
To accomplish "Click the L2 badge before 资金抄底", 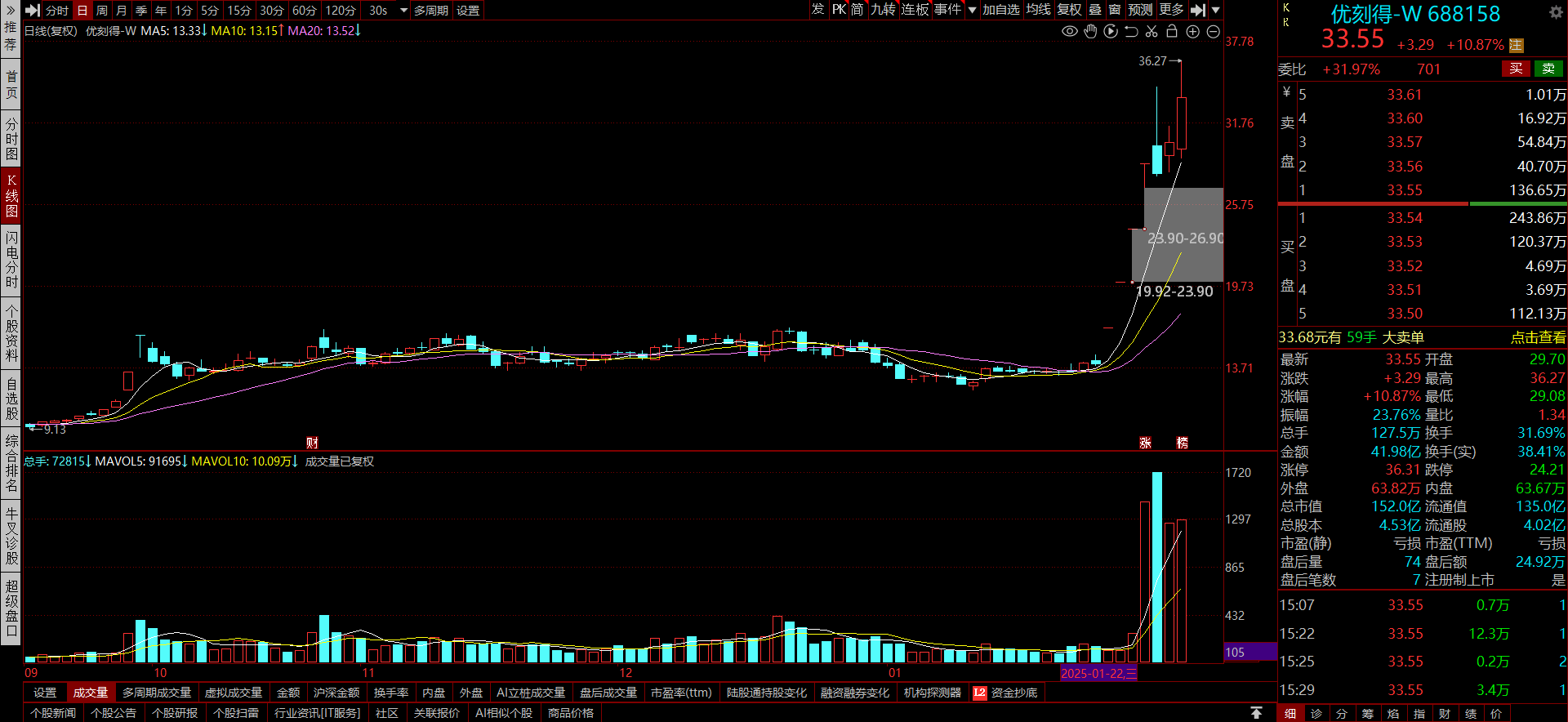I will (x=979, y=693).
